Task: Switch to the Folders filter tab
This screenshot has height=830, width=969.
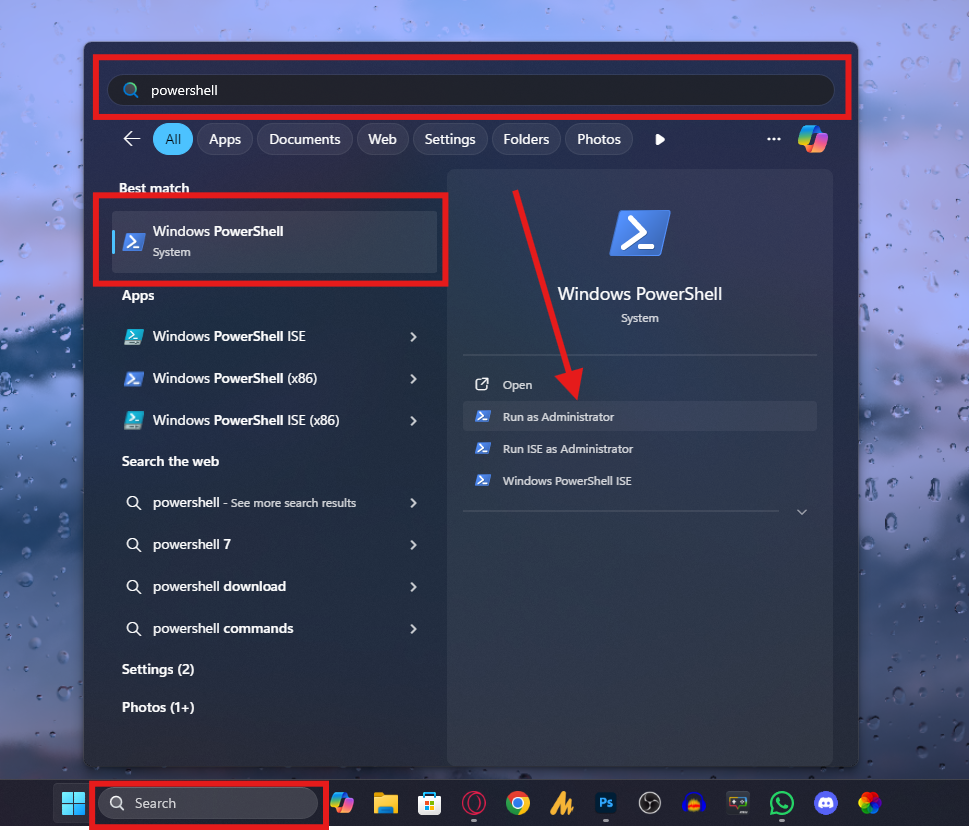Action: click(x=526, y=139)
